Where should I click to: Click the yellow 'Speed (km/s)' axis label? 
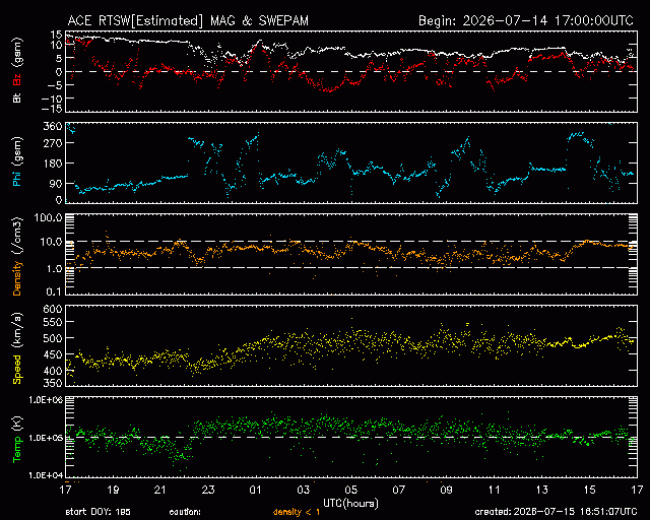point(17,348)
